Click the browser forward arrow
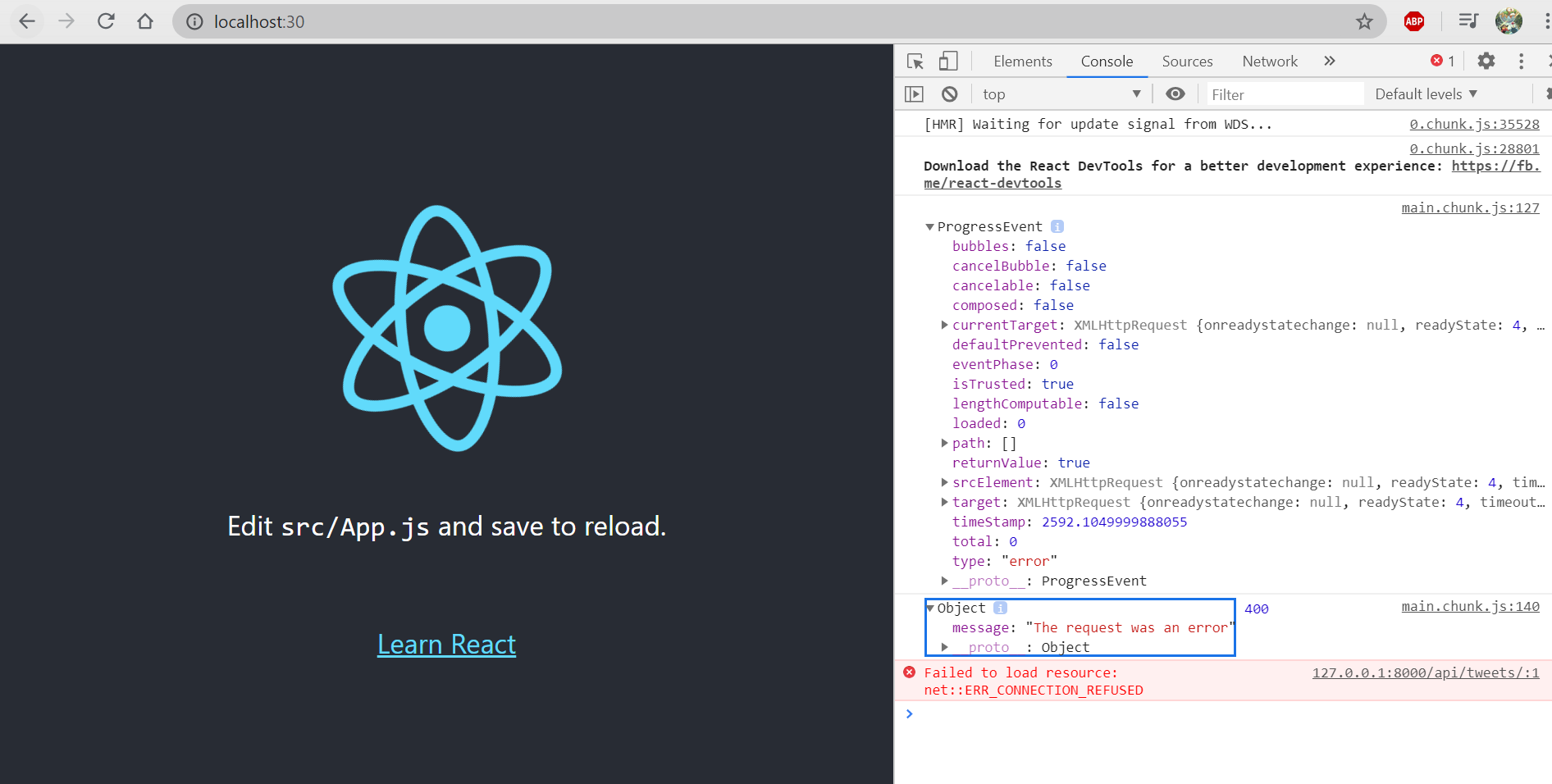 click(66, 21)
